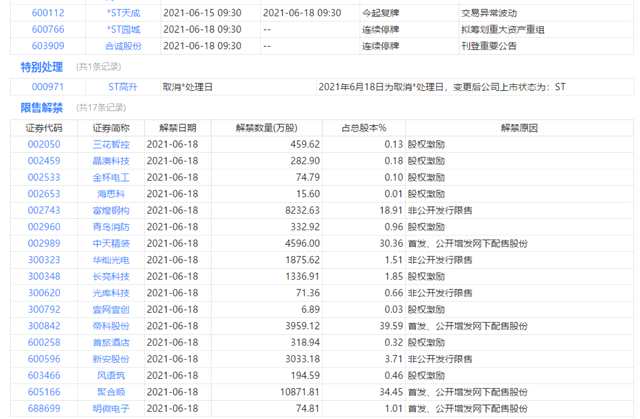Select the 取消*处理日 cell
This screenshot has width=640, height=419.
pos(188,87)
